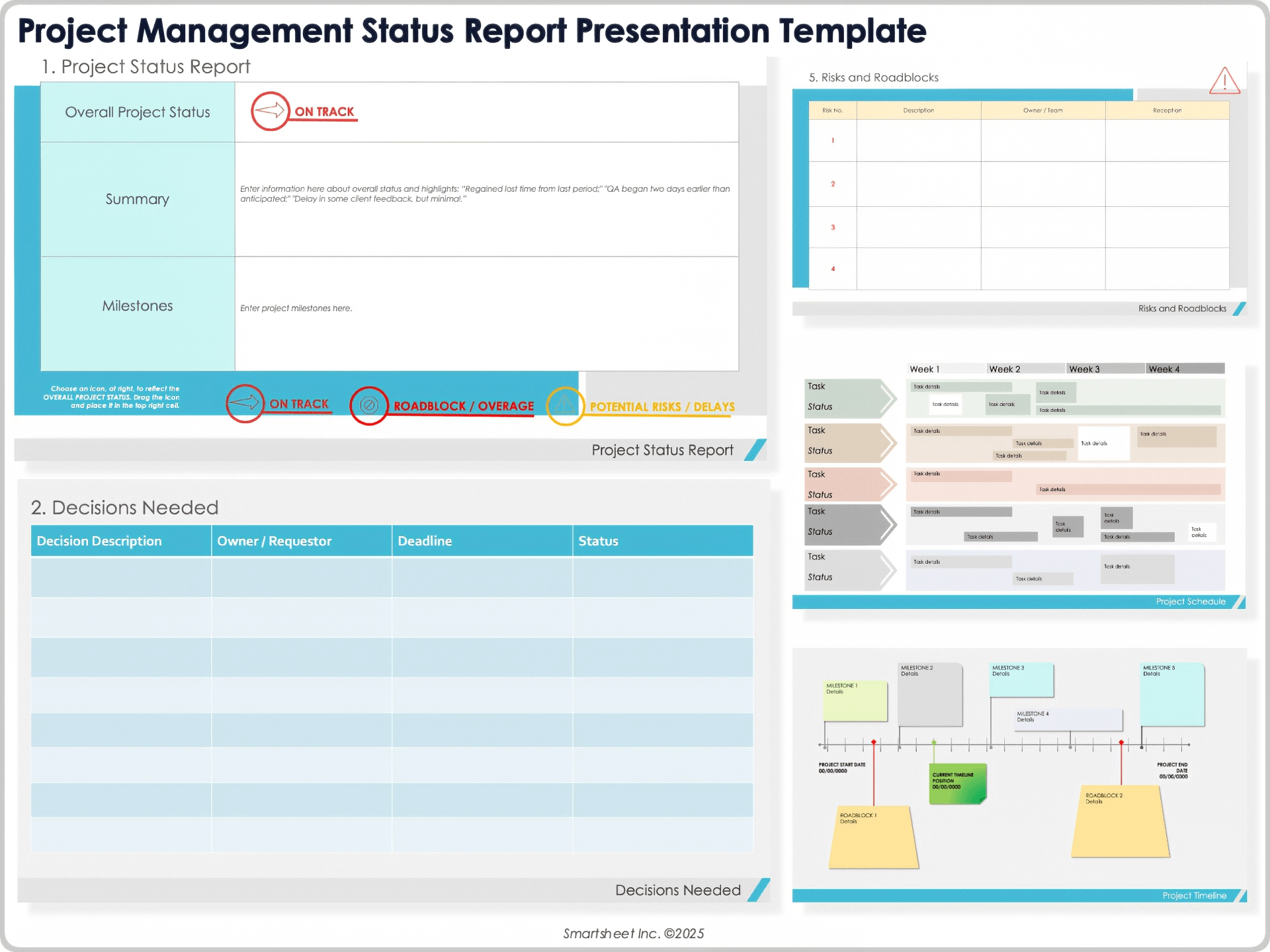Select the ON TRACK arrow icon at slide bottom

point(245,403)
